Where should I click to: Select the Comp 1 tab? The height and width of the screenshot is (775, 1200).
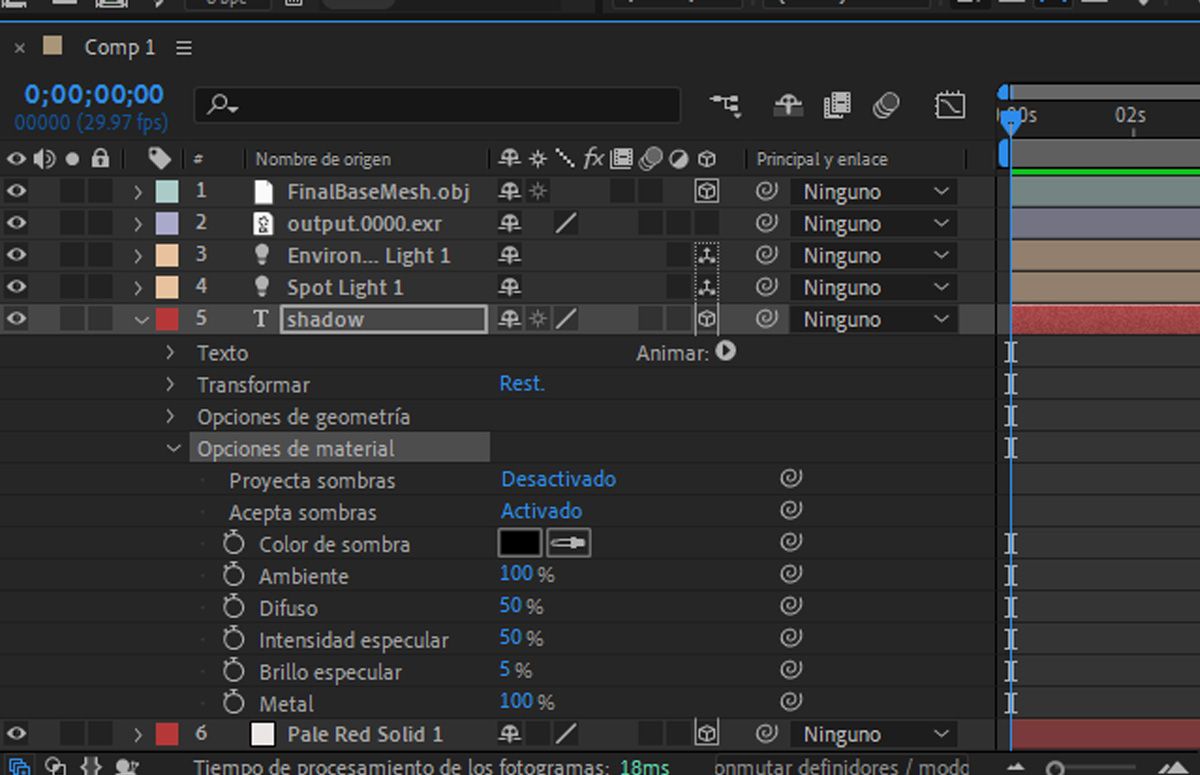[119, 47]
